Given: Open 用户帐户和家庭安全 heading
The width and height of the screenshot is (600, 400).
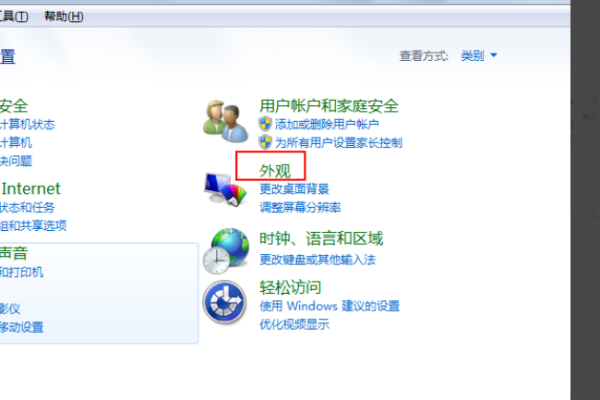Looking at the screenshot, I should coord(329,106).
